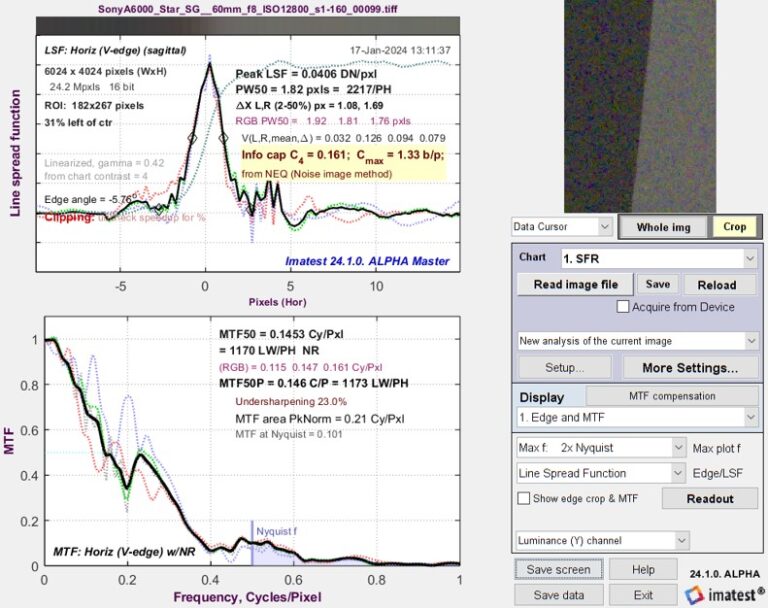Expand the Chart dropdown showing 1. SFR
Screen dimensions: 768x608
tap(658, 258)
